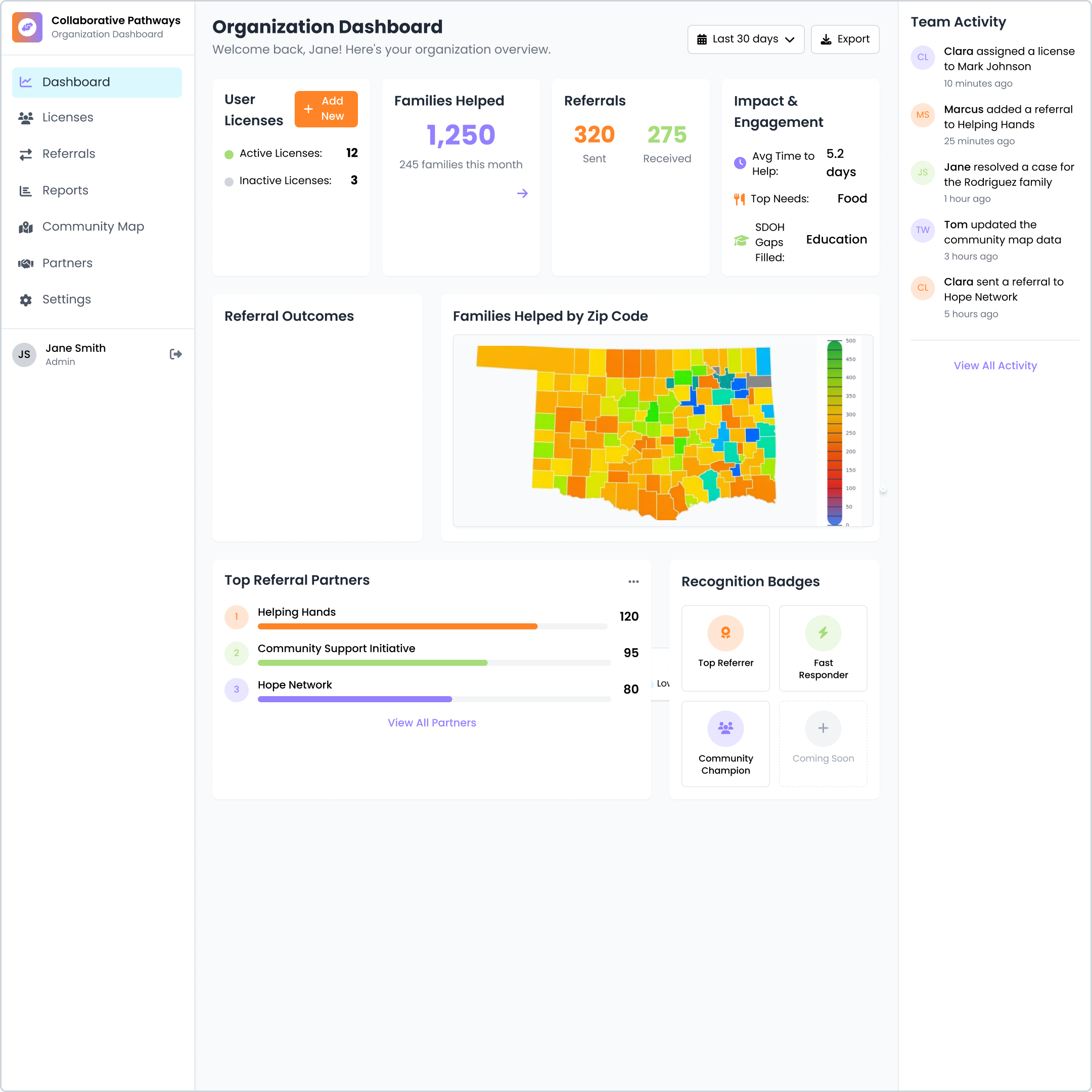This screenshot has width=1092, height=1092.
Task: Open Settings using the gear icon
Action: coord(26,300)
